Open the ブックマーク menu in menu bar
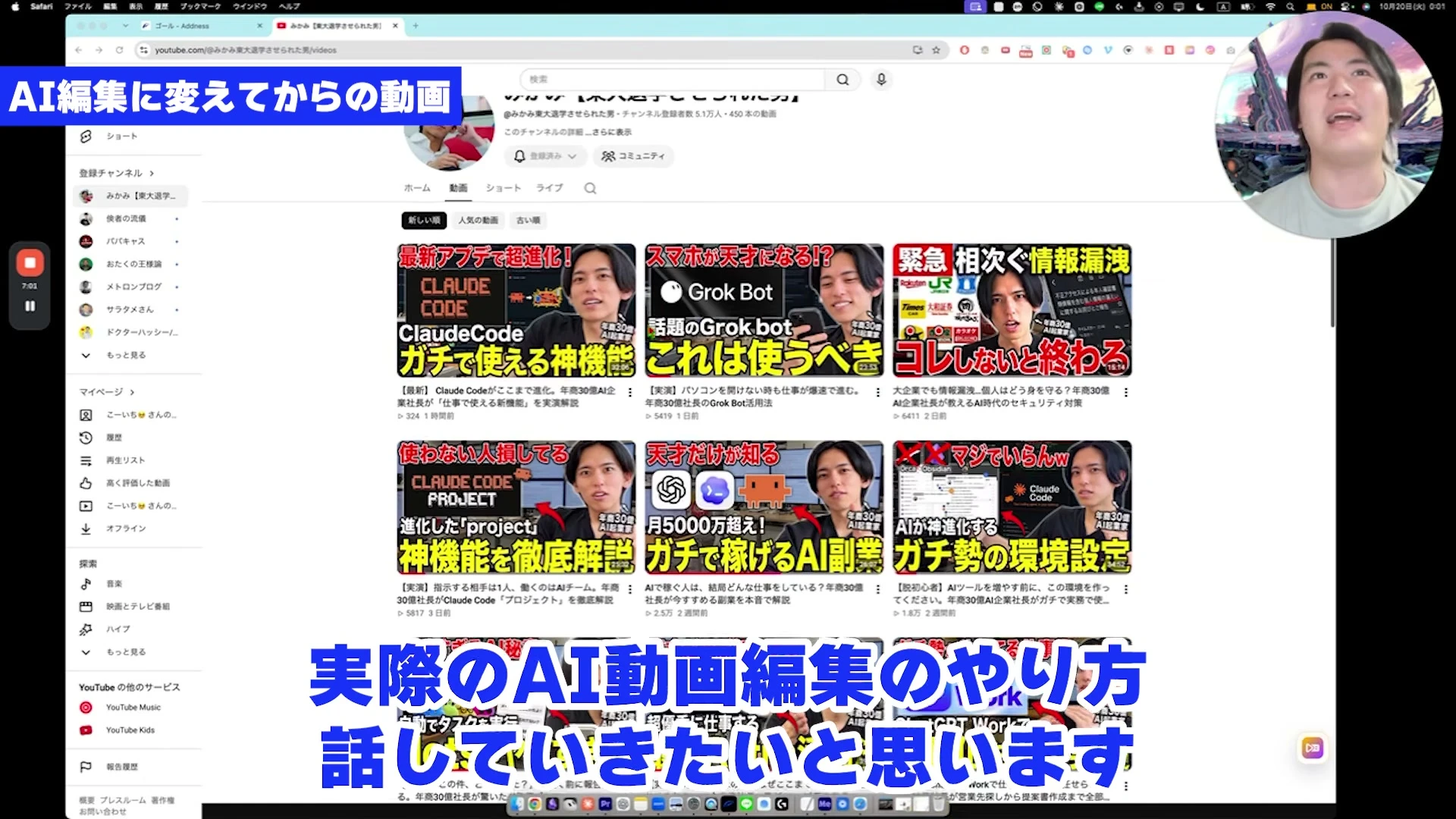The image size is (1456, 819). coord(200,6)
